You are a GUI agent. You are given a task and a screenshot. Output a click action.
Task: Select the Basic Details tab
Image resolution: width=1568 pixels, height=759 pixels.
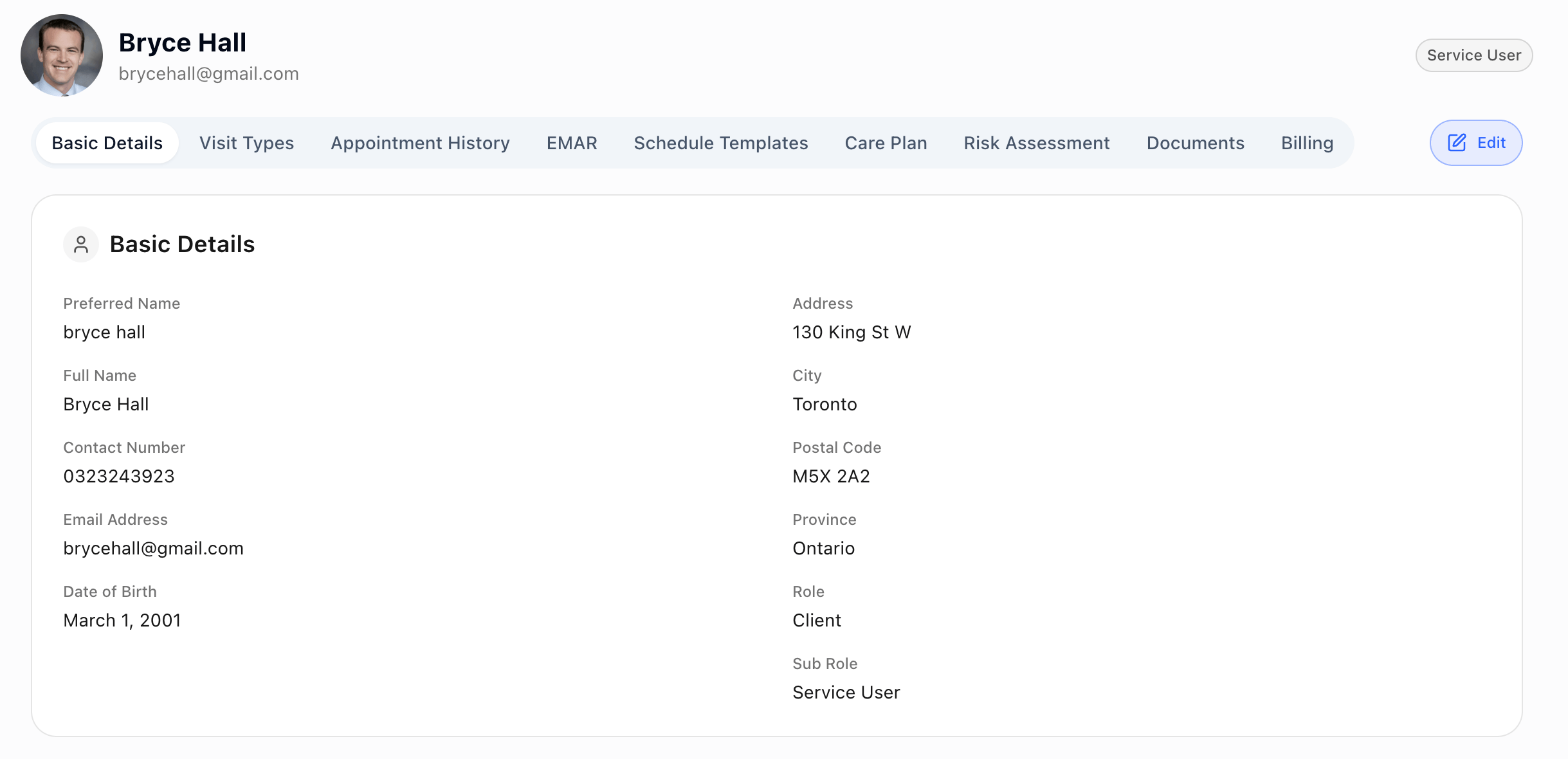(107, 143)
